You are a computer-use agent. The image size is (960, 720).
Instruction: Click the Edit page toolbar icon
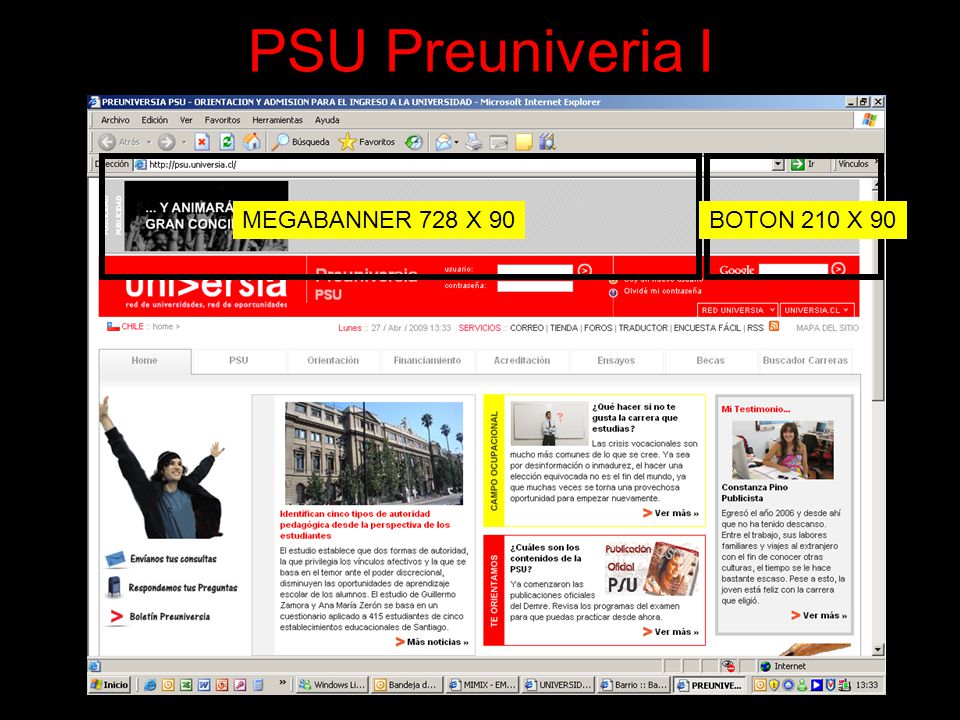pyautogui.click(x=498, y=143)
